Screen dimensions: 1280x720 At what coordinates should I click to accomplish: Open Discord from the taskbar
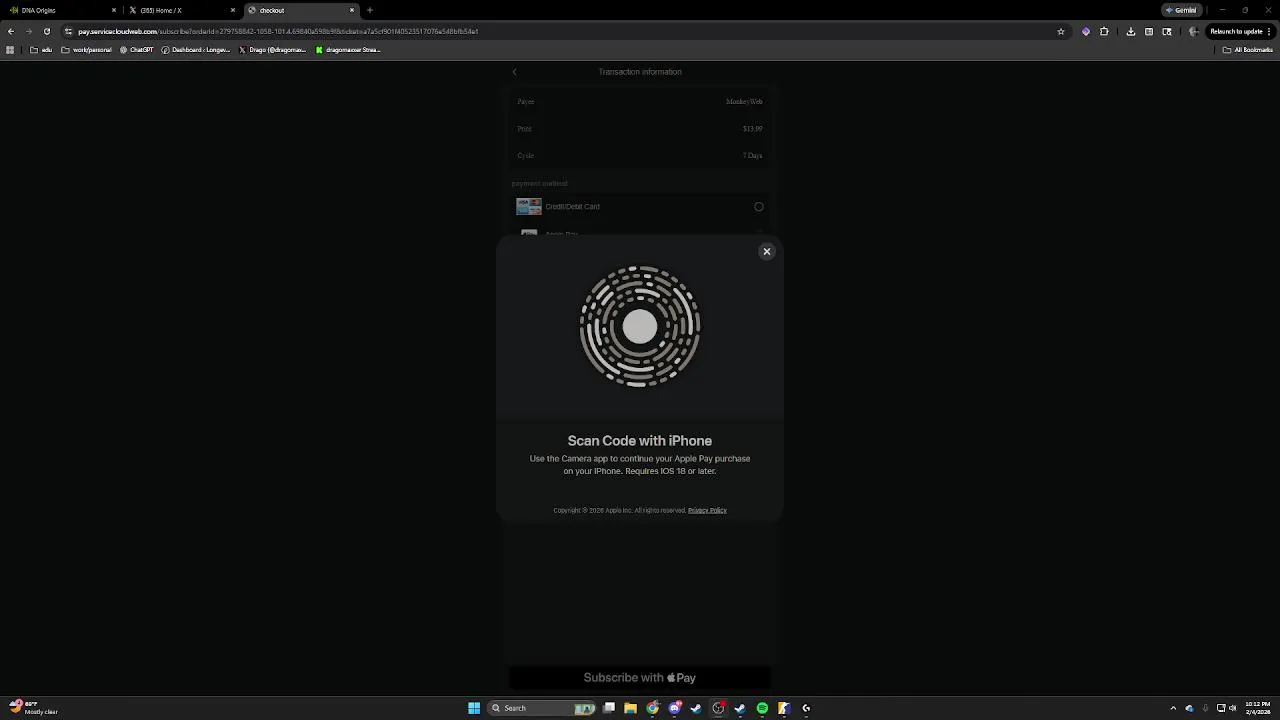(675, 708)
